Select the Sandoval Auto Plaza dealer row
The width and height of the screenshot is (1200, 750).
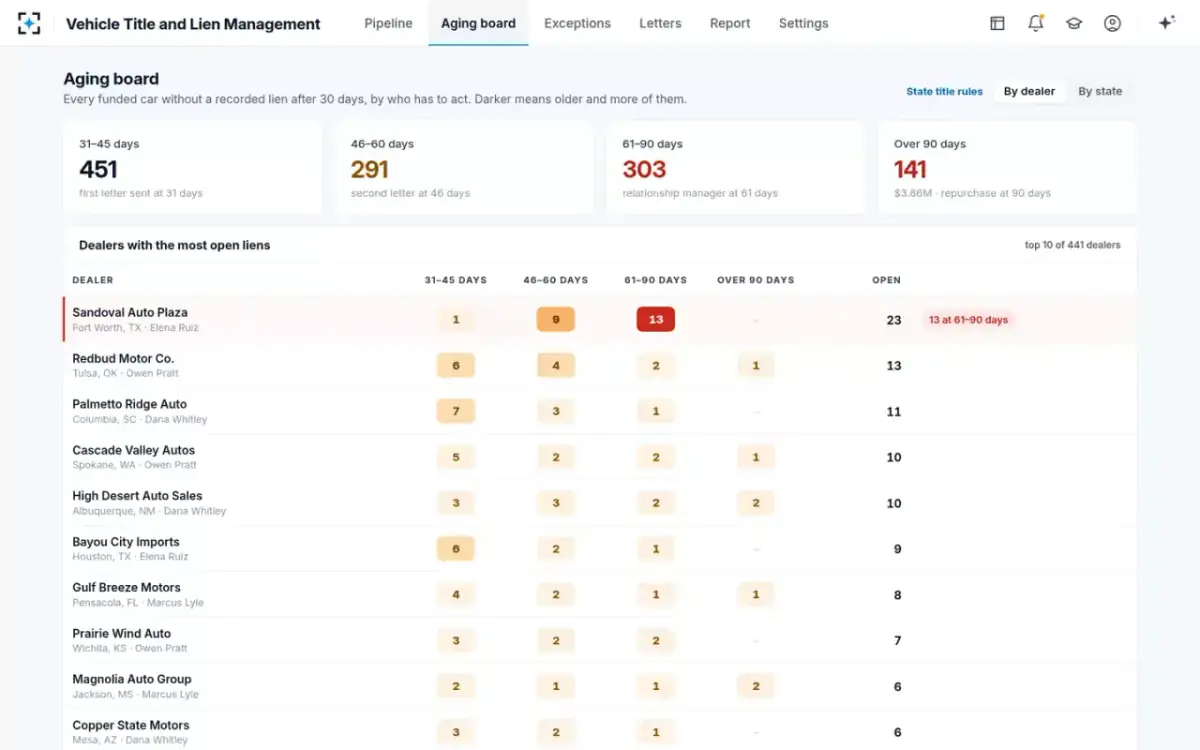600,320
